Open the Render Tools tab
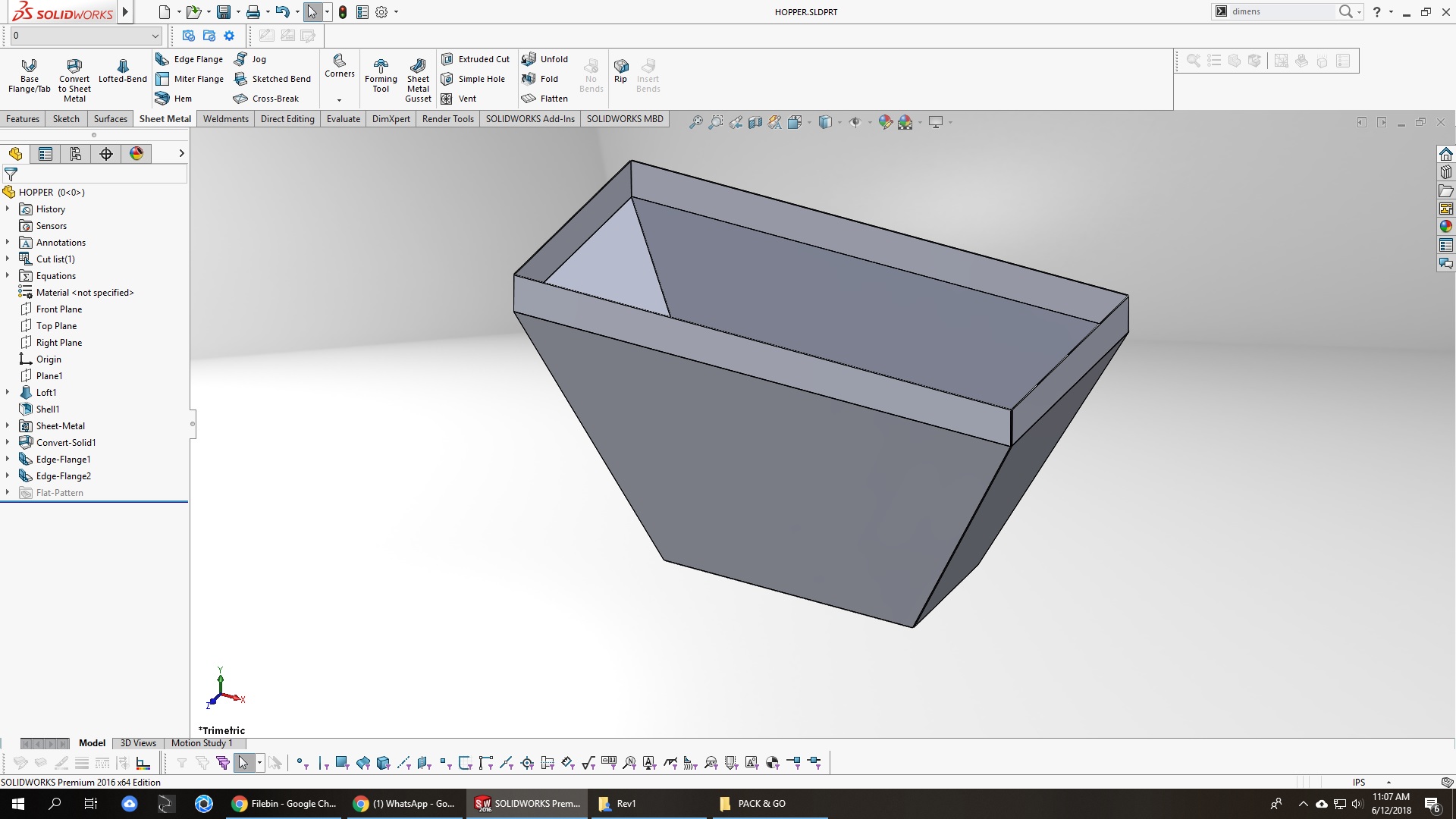 coord(448,119)
